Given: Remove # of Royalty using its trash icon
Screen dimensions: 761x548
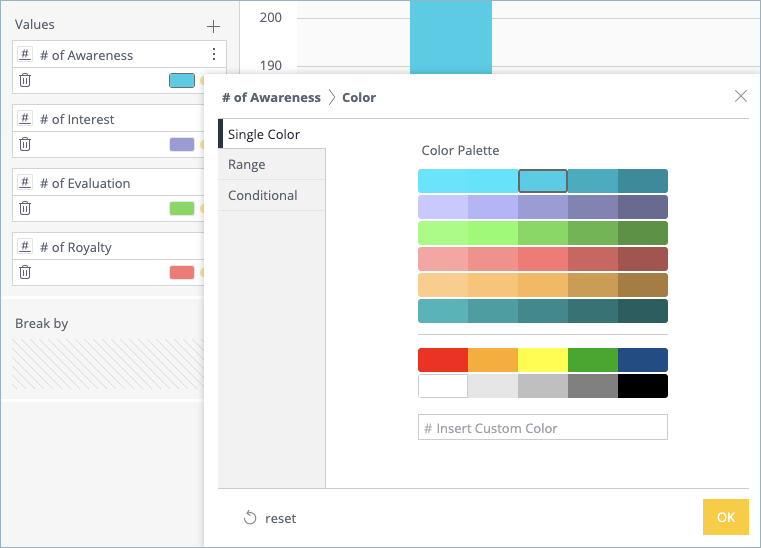Looking at the screenshot, I should [26, 272].
